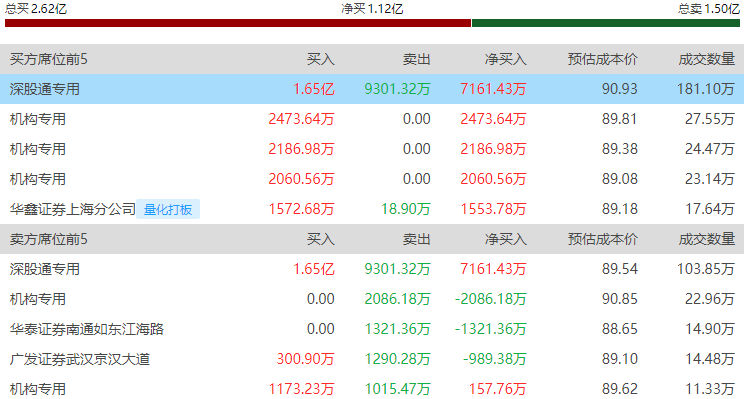Click buy amount 1173.23万
Image resolution: width=744 pixels, height=399 pixels.
pyautogui.click(x=301, y=389)
